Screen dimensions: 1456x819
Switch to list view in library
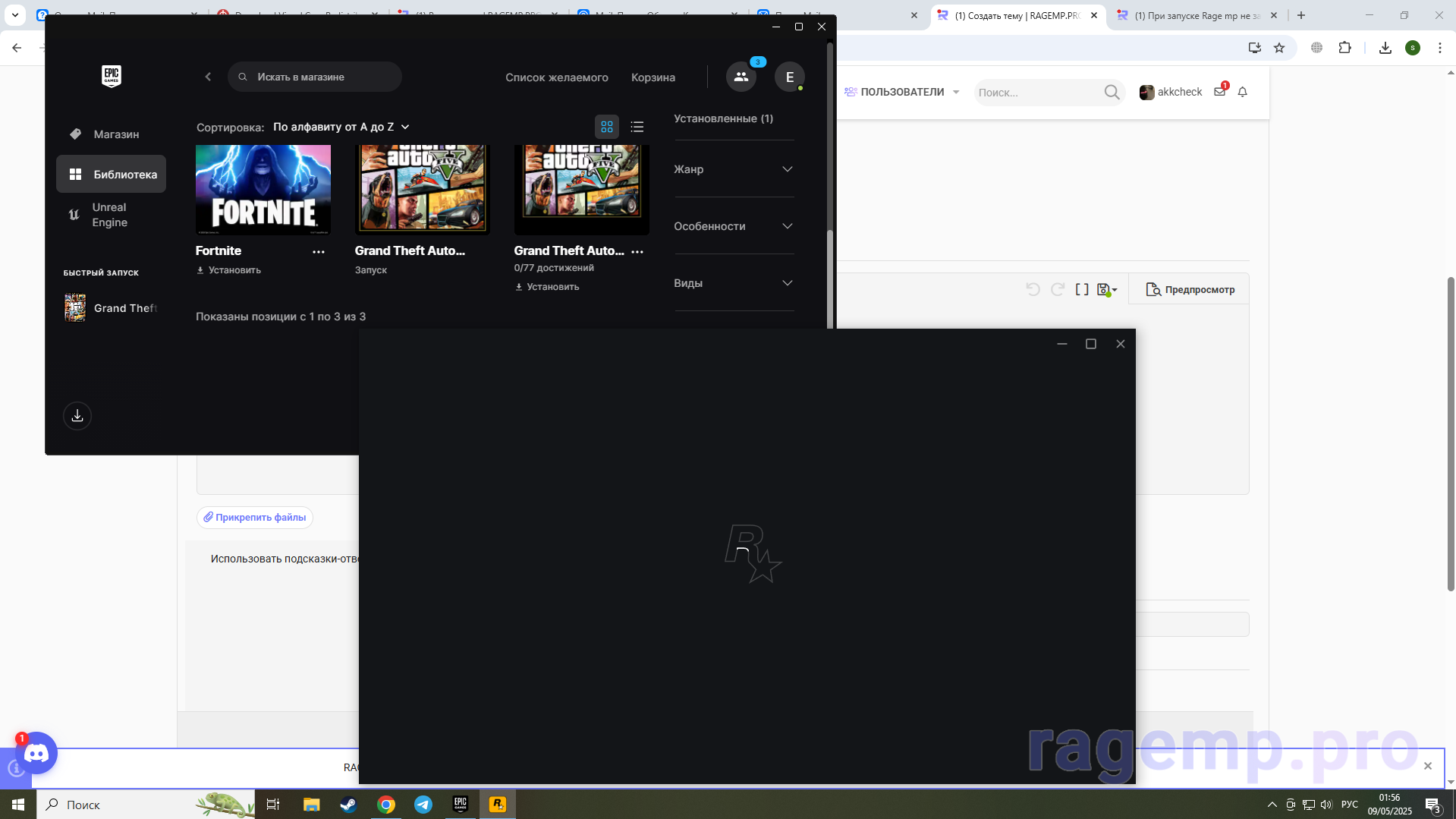(637, 127)
